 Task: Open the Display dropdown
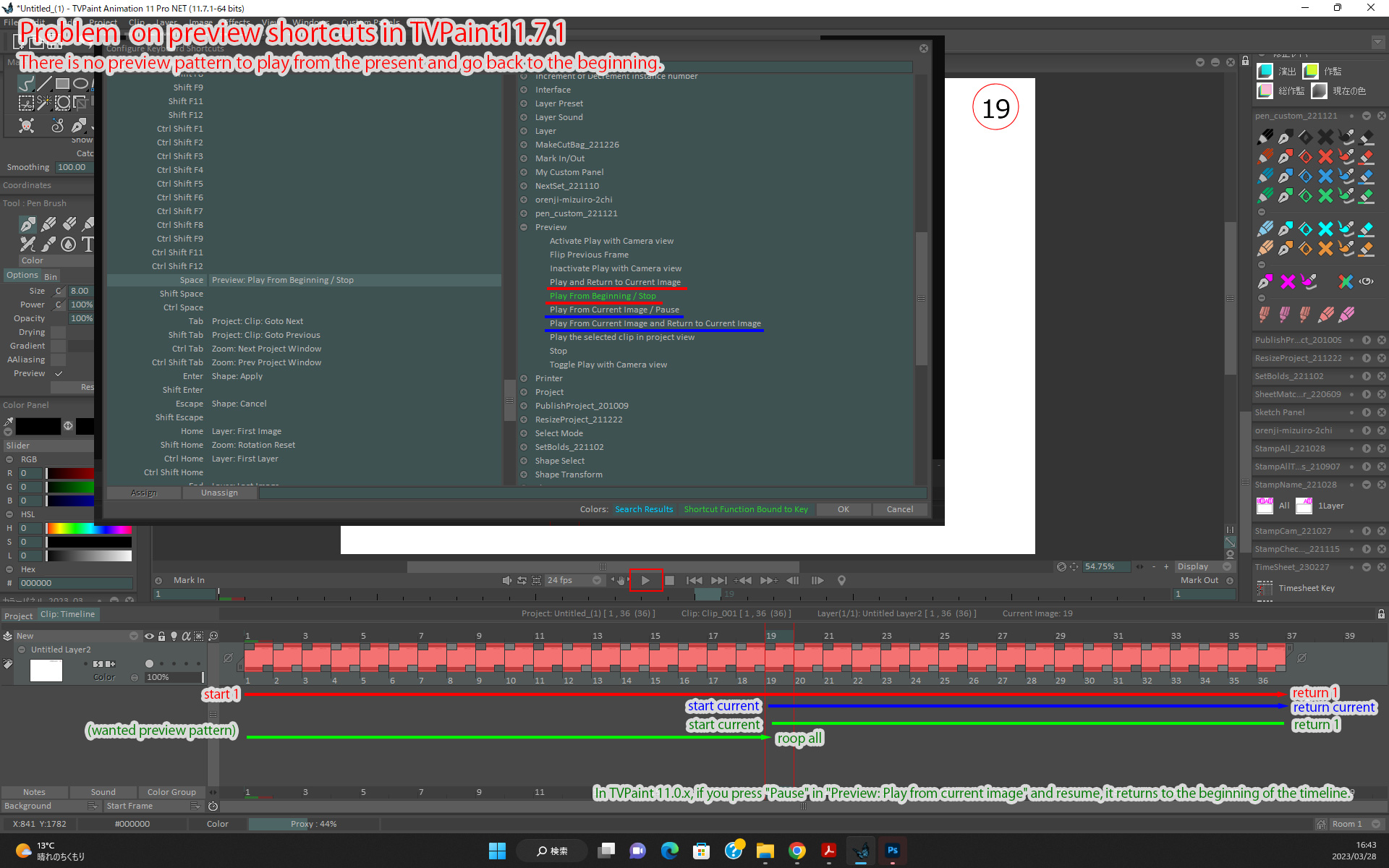point(1204,567)
